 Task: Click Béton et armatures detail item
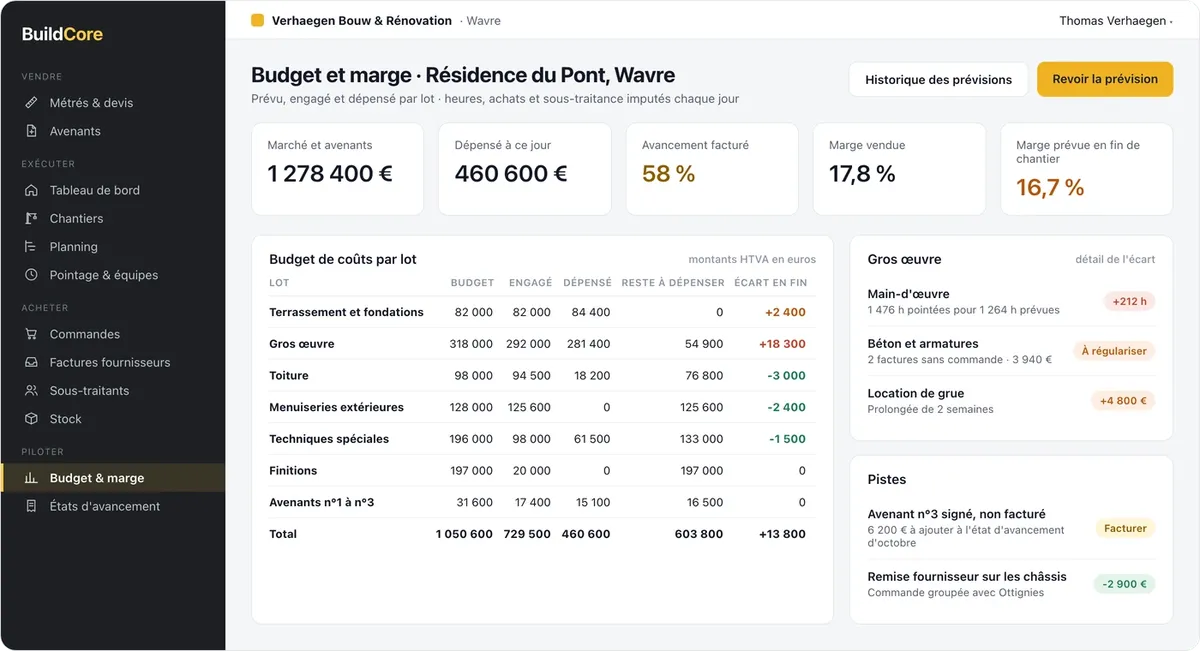point(1011,351)
